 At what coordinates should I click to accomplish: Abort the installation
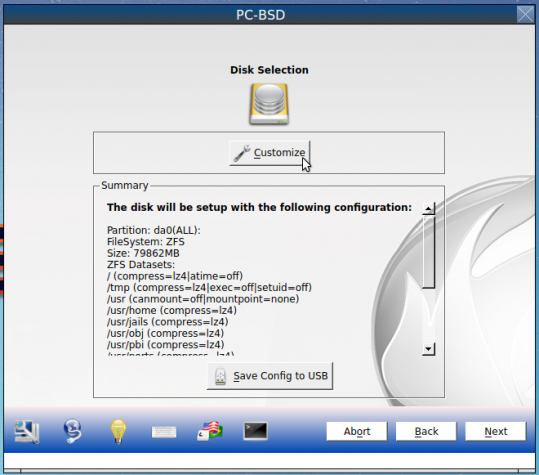[357, 431]
